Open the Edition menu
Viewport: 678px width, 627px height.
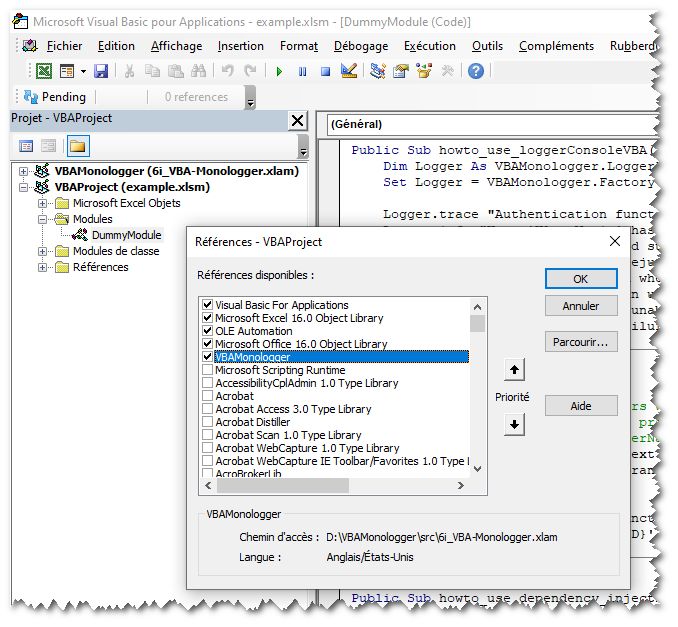tap(116, 46)
